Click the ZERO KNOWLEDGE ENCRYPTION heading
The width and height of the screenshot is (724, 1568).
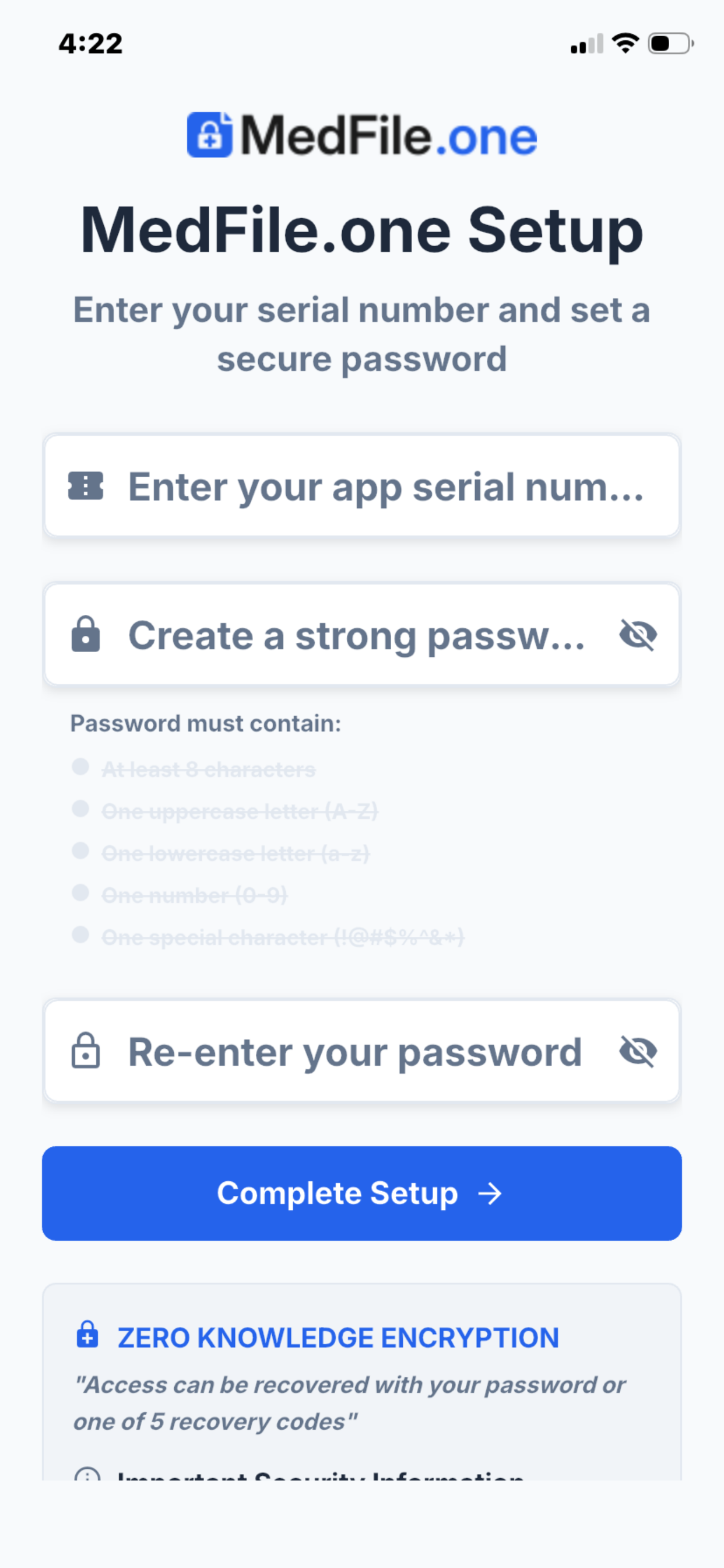click(x=338, y=1338)
